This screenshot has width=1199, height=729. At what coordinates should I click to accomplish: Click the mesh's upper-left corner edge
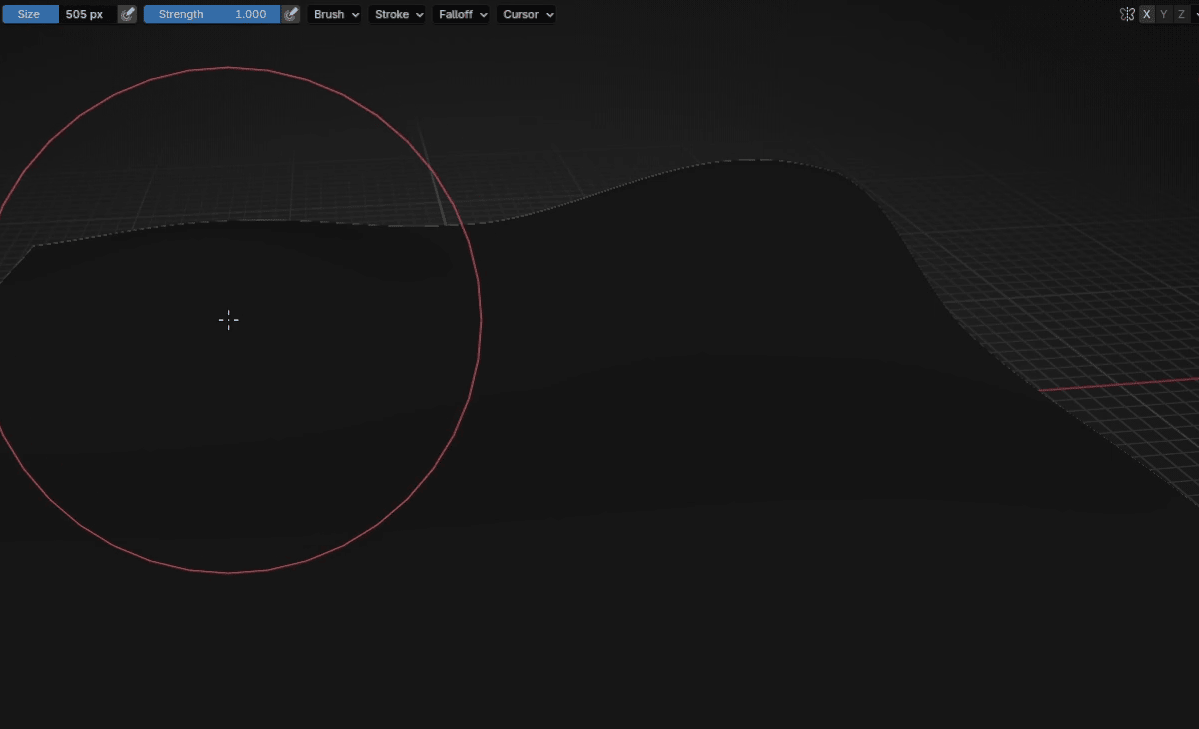pos(34,245)
